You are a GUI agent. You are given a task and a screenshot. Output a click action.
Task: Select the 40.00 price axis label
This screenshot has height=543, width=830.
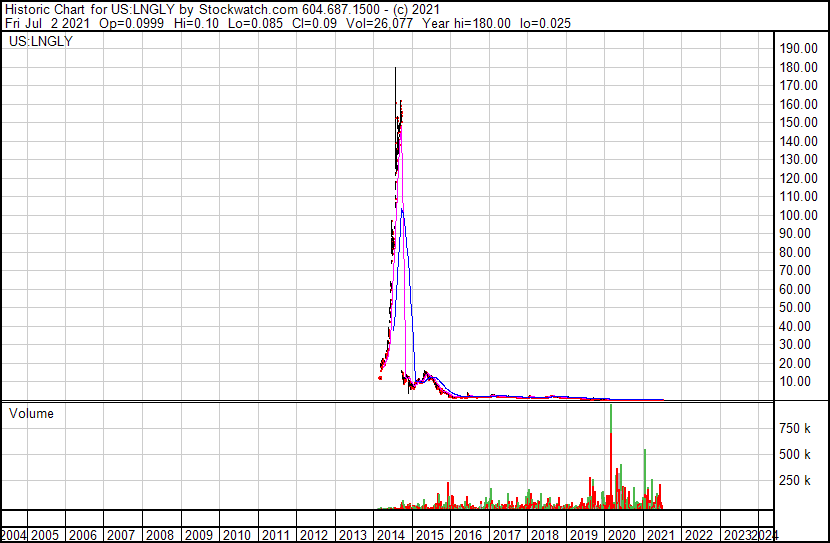(x=795, y=327)
